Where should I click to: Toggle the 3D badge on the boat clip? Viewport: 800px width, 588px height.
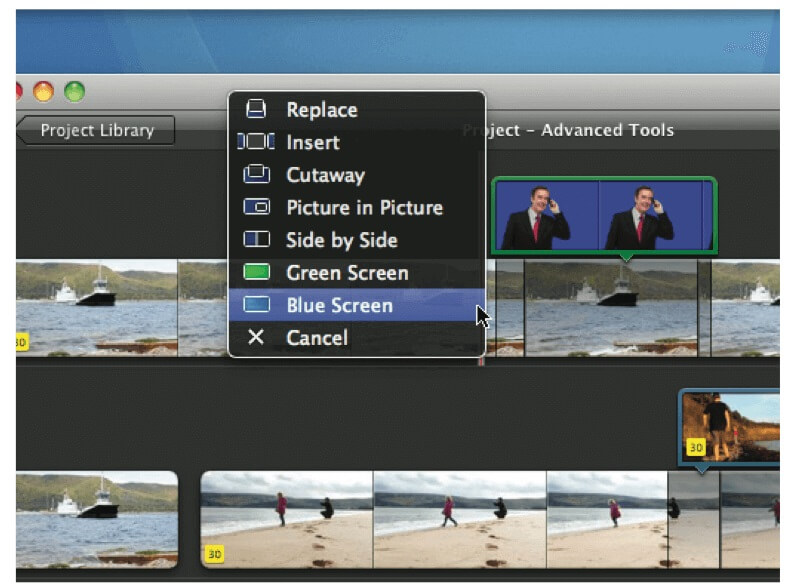pyautogui.click(x=20, y=343)
